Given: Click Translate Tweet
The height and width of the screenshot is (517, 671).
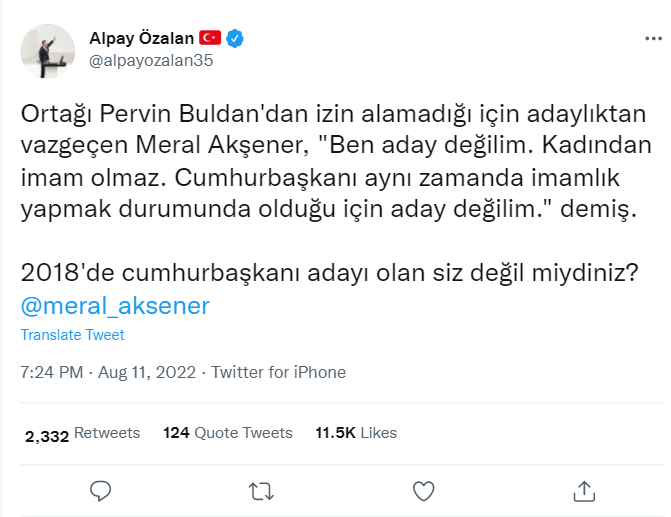Looking at the screenshot, I should (x=72, y=335).
